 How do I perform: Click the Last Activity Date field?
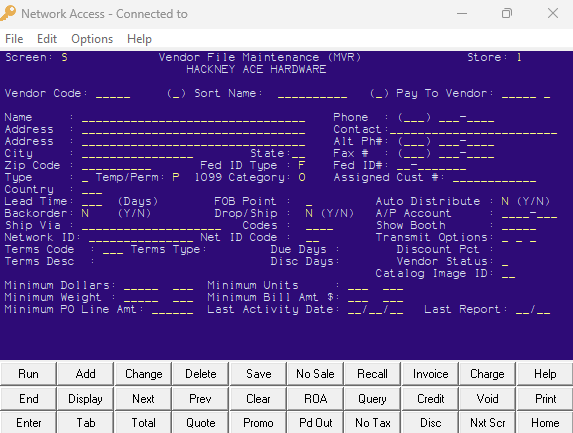[376, 310]
